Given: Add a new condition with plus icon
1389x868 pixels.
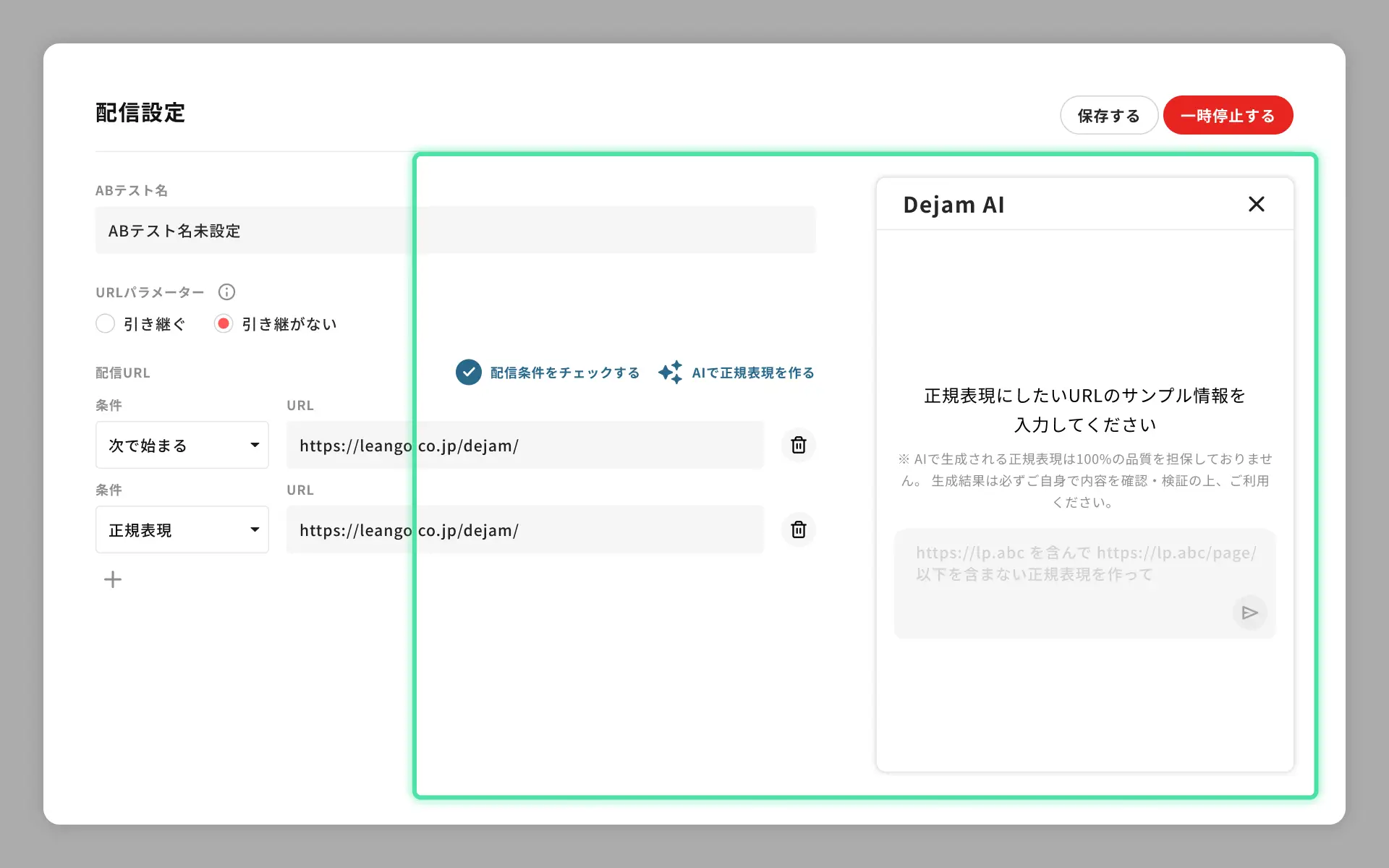Looking at the screenshot, I should [113, 579].
